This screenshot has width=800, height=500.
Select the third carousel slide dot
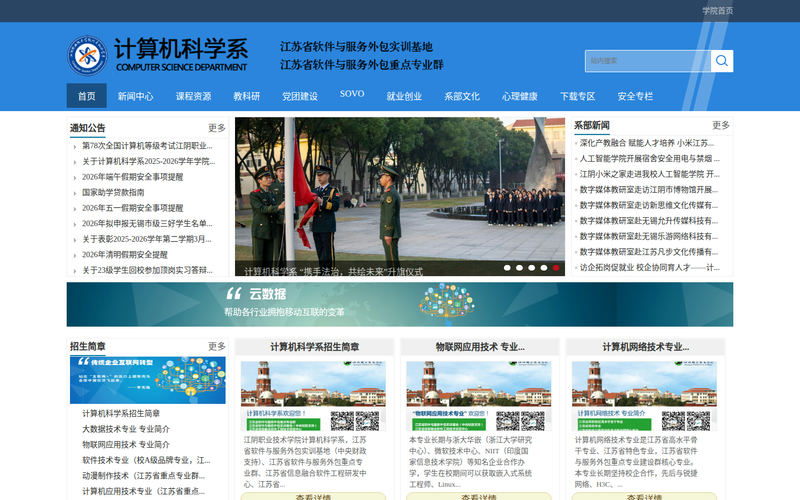tap(532, 268)
